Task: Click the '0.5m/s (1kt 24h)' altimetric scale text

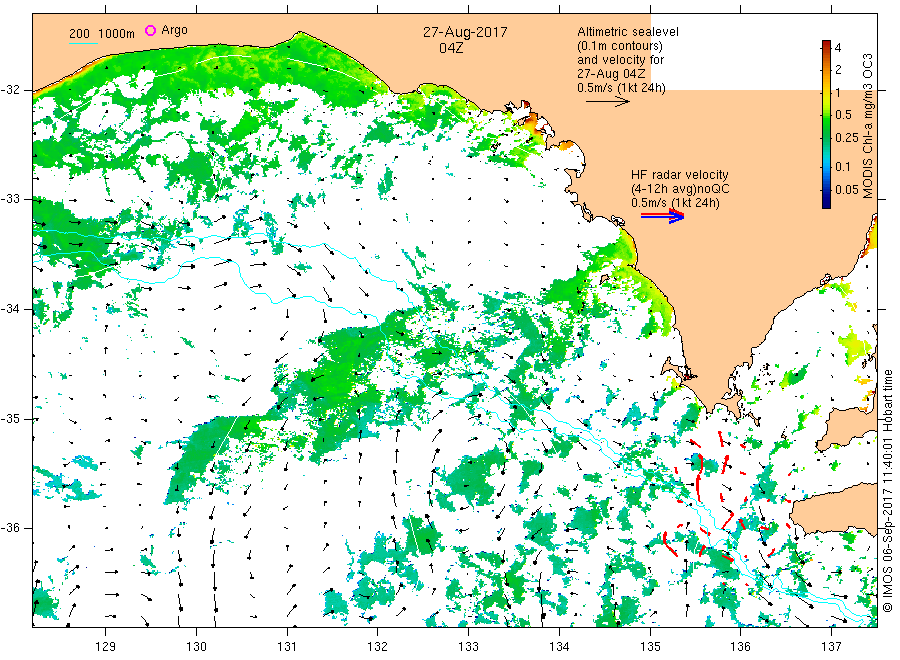Action: click(x=621, y=88)
